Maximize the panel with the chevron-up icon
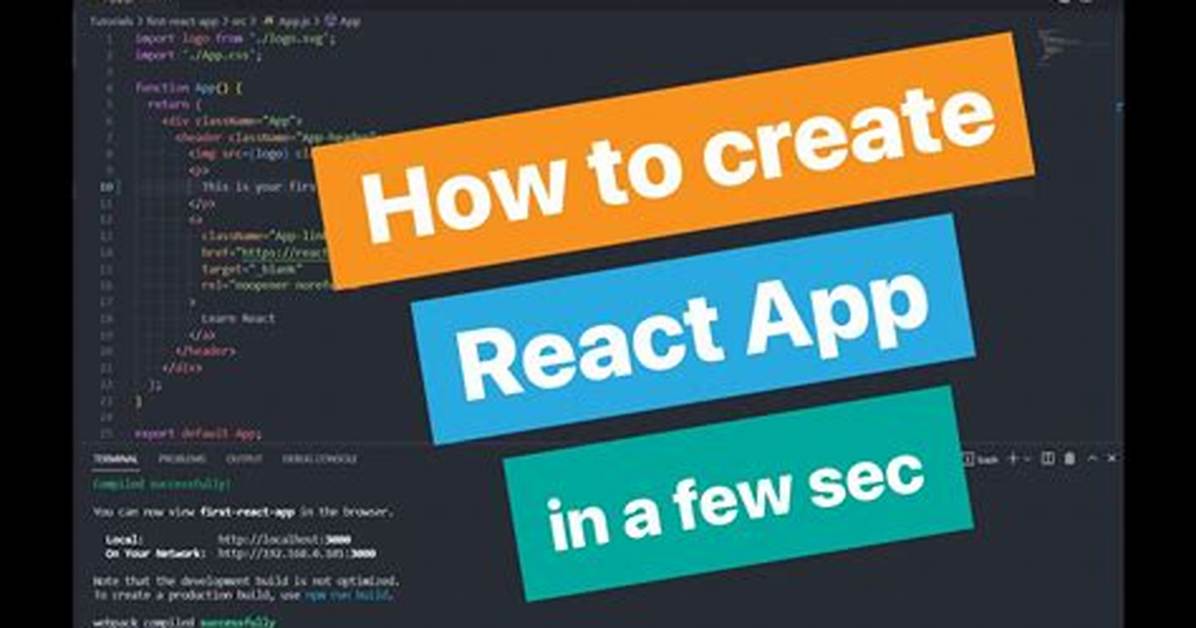This screenshot has height=628, width=1196. pyautogui.click(x=1092, y=459)
